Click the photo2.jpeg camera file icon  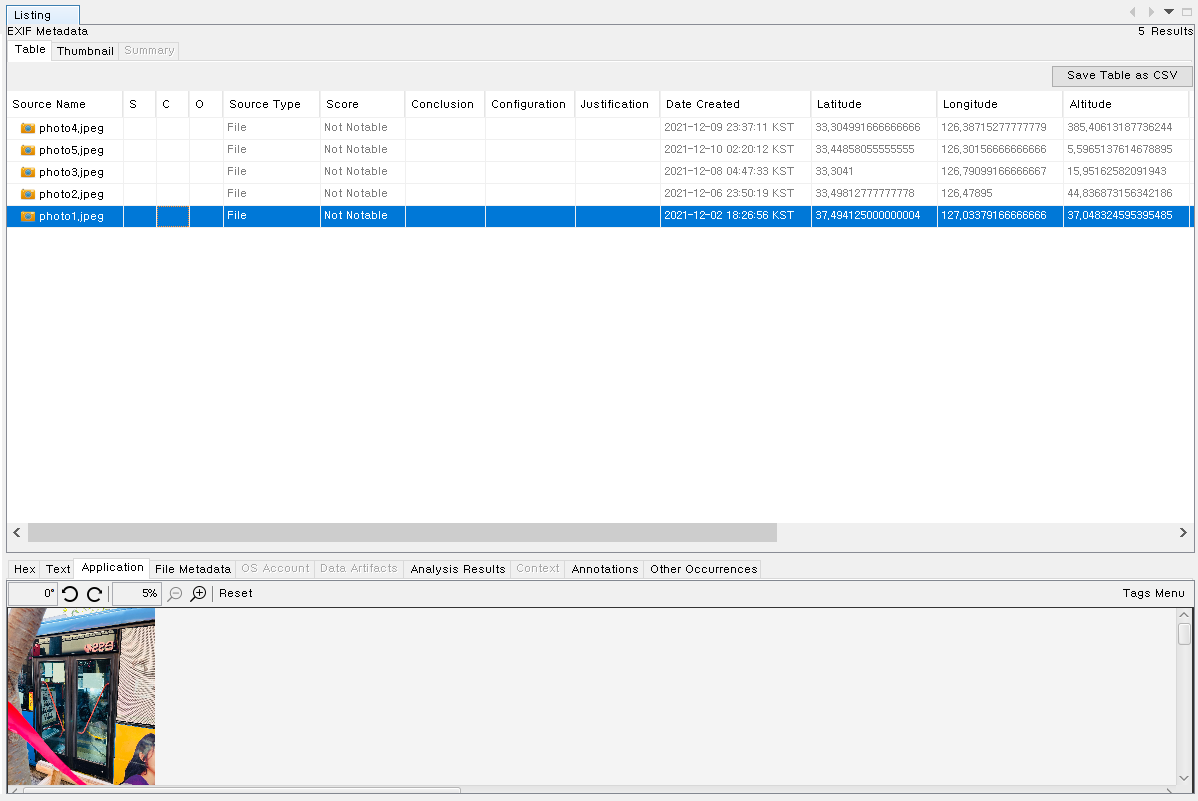(x=28, y=195)
